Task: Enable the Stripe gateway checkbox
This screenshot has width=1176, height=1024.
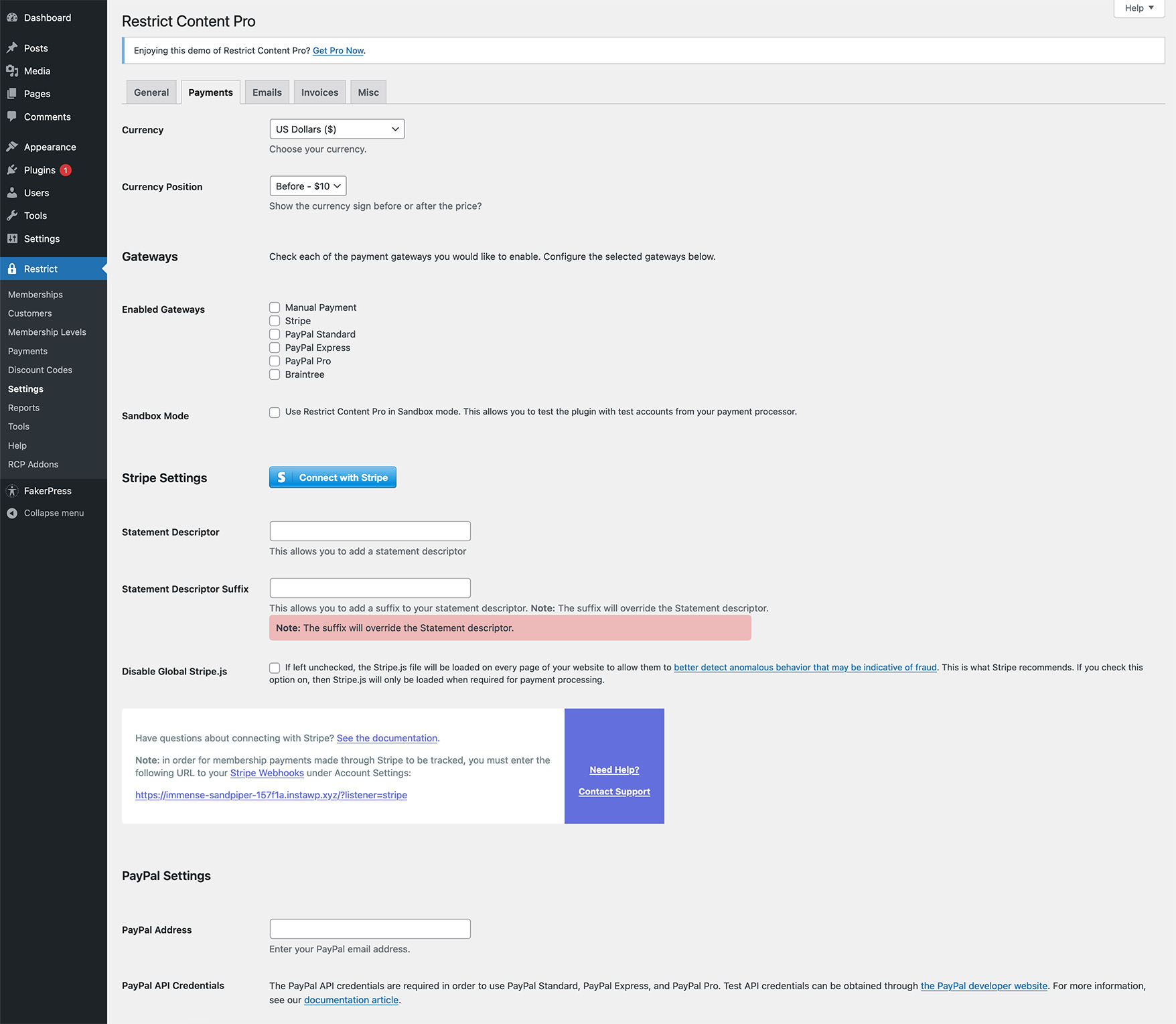Action: (275, 321)
